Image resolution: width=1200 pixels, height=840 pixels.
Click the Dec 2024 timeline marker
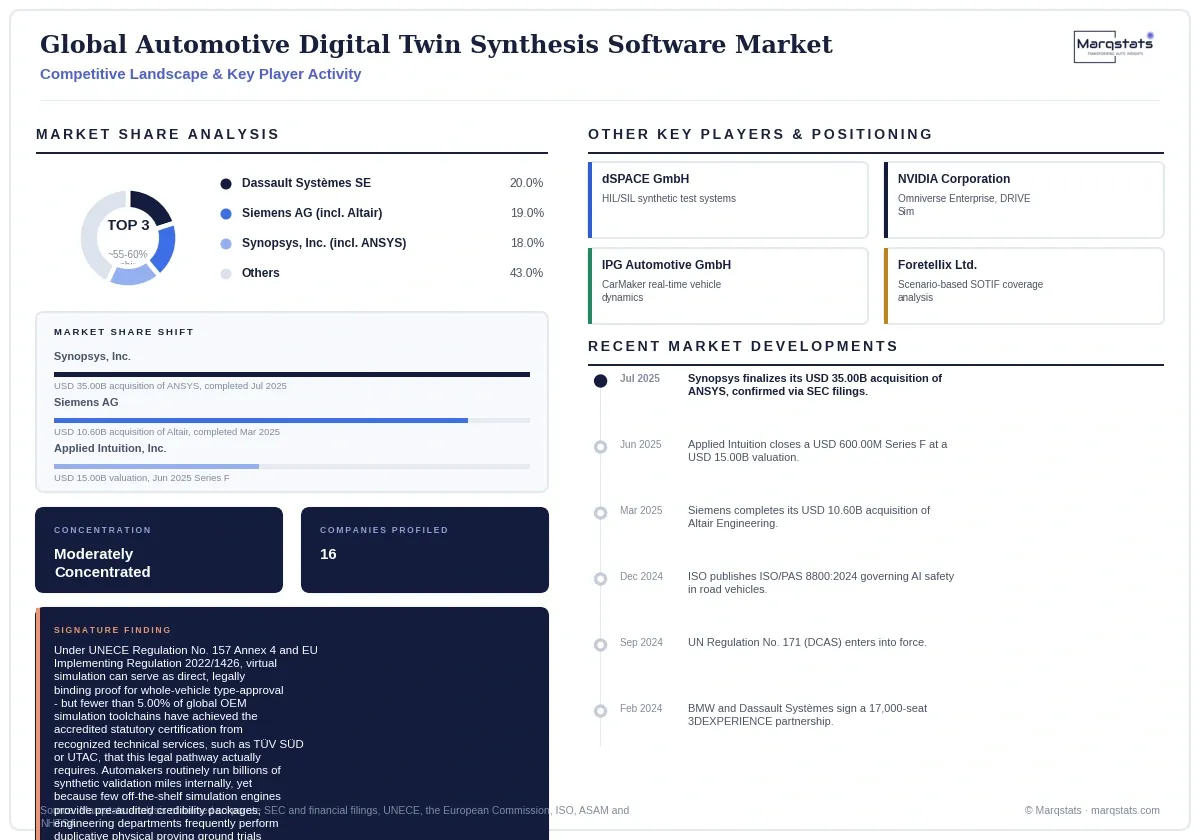point(600,579)
